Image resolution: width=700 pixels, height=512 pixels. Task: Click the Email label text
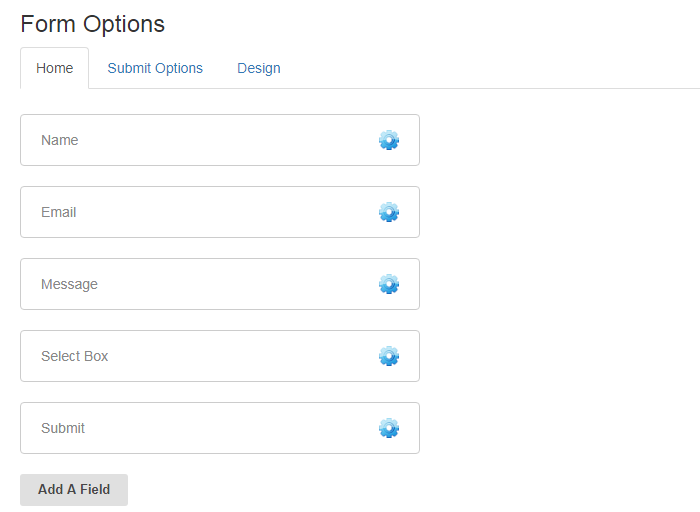58,212
